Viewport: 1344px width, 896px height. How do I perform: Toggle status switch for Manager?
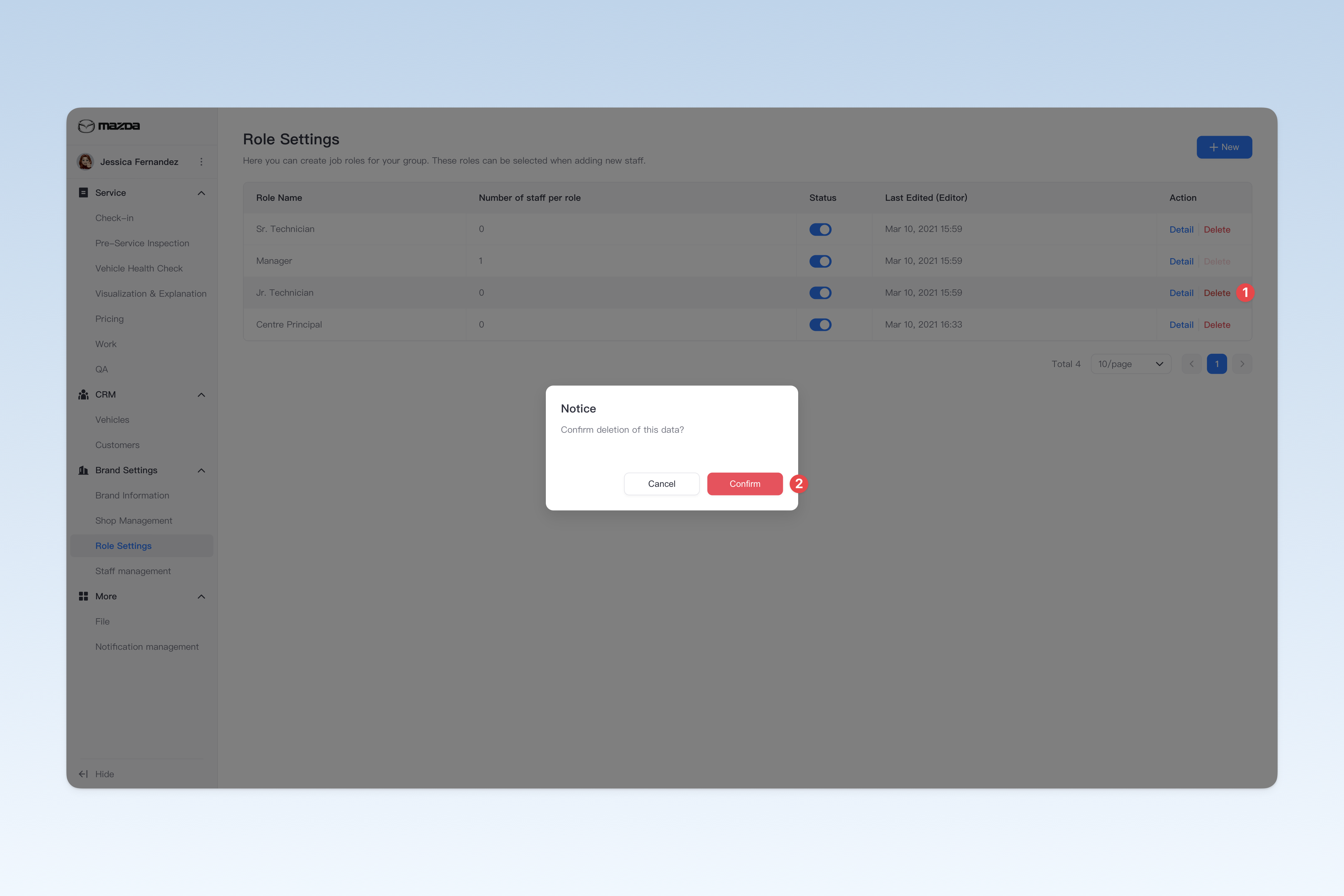(820, 261)
